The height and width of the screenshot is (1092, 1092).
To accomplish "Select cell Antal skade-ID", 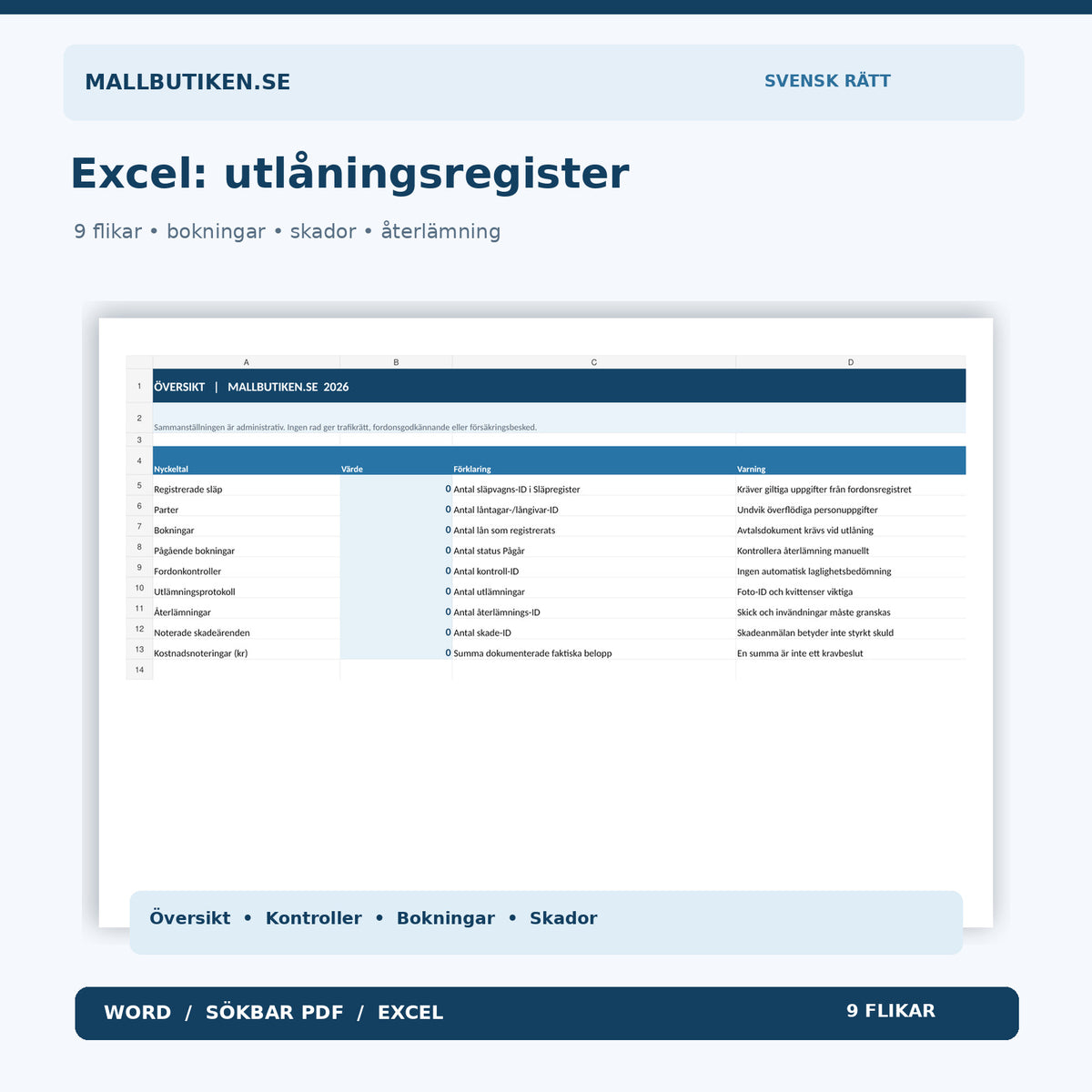I will click(594, 629).
